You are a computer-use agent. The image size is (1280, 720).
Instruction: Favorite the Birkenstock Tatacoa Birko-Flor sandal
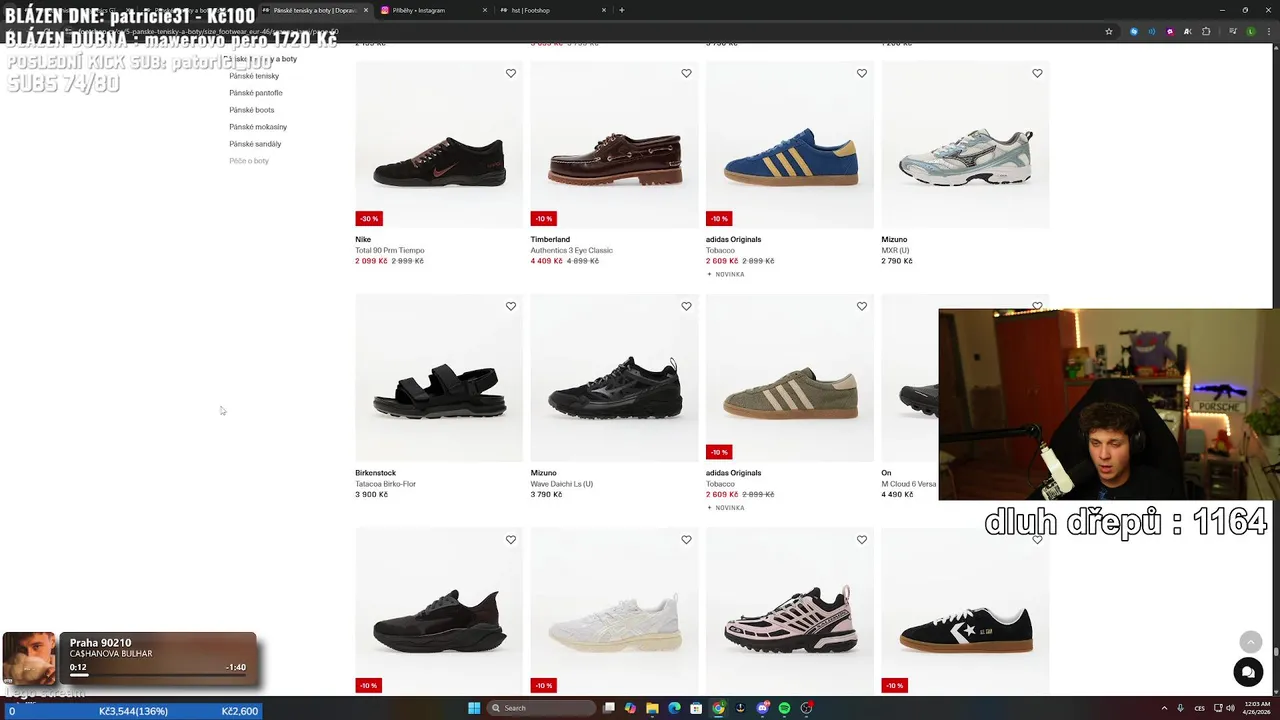click(511, 306)
